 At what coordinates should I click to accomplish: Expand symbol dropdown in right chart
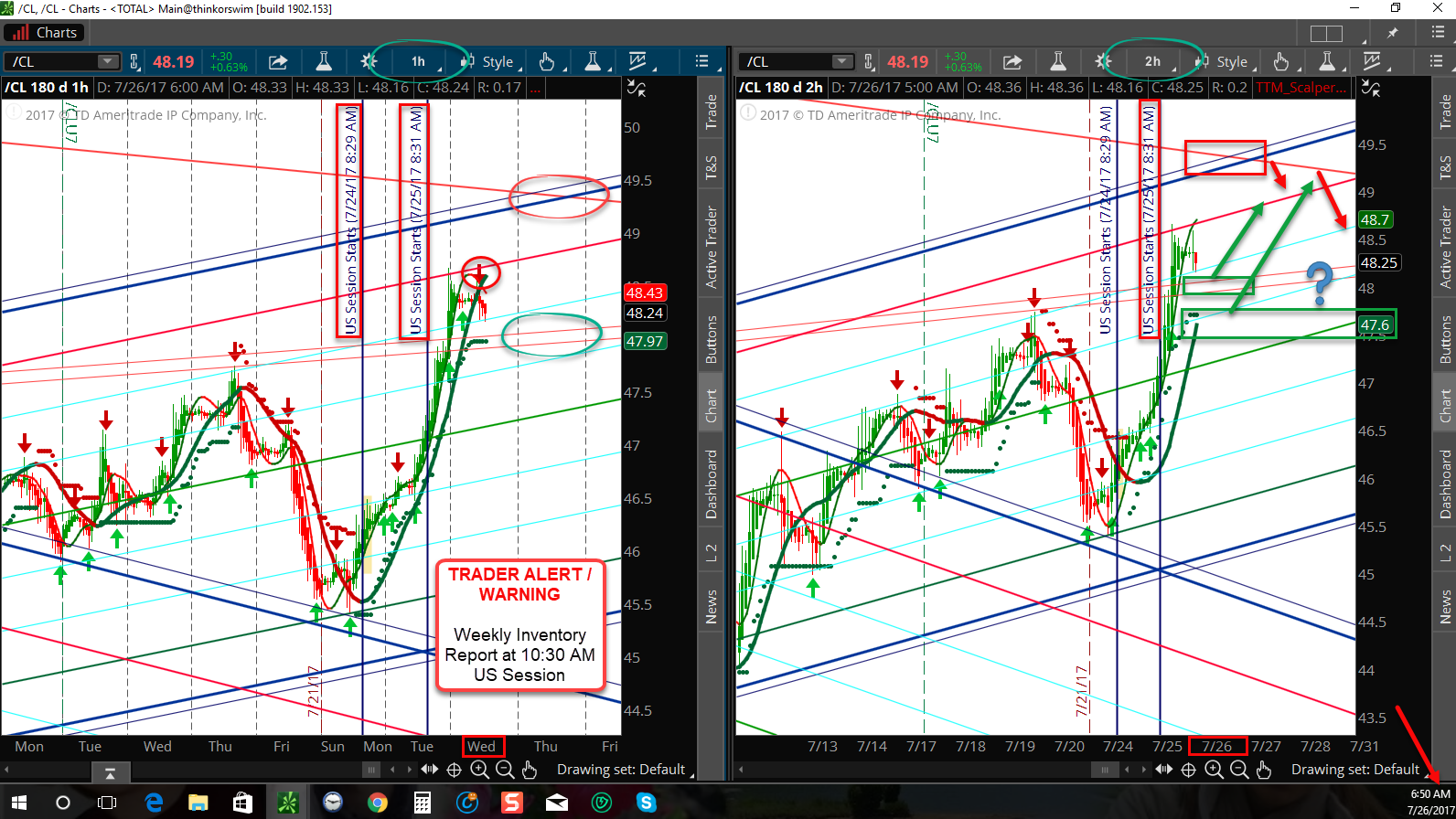(842, 62)
